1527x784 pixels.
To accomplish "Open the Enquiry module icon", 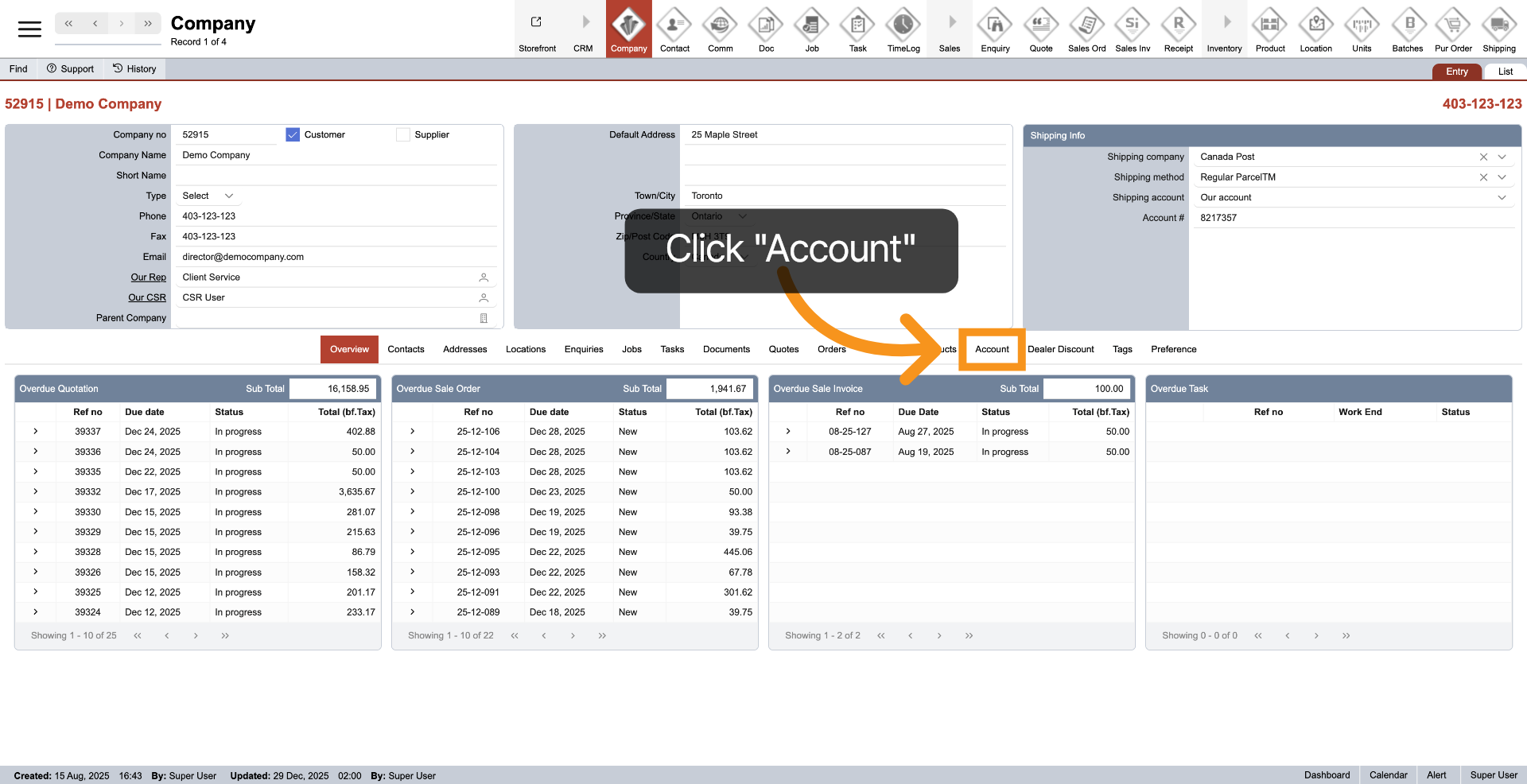I will click(995, 26).
